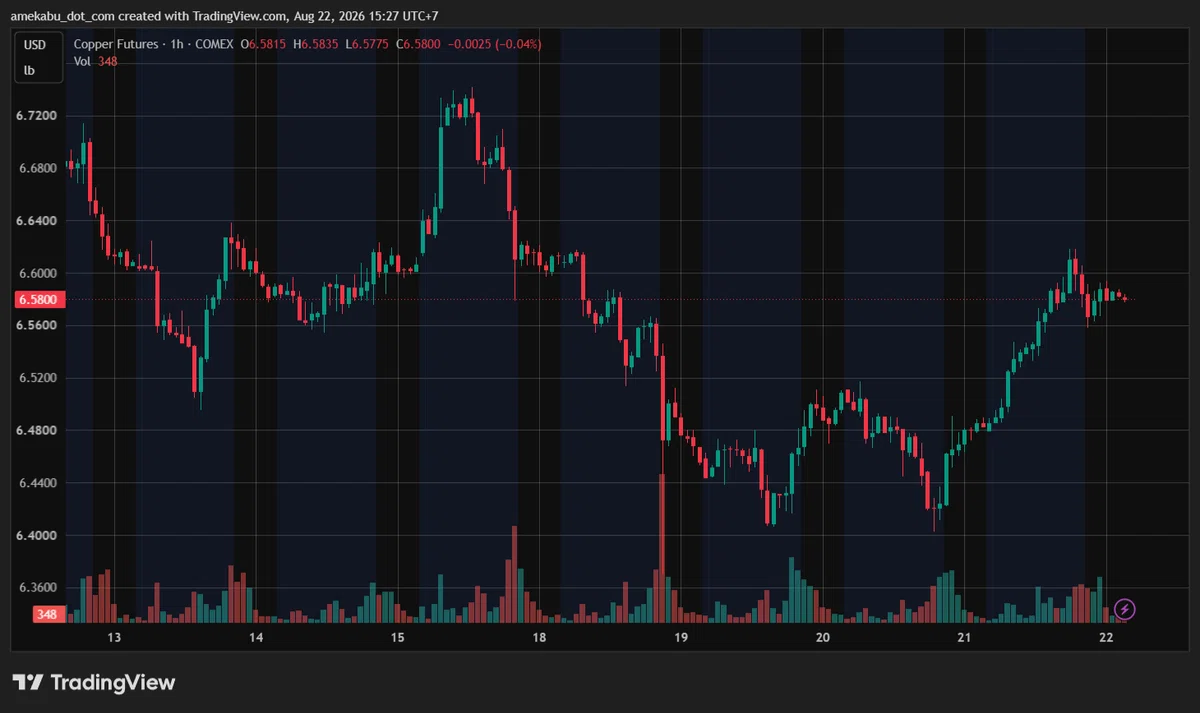Click the lb unit label
The image size is (1200, 713).
[x=29, y=71]
